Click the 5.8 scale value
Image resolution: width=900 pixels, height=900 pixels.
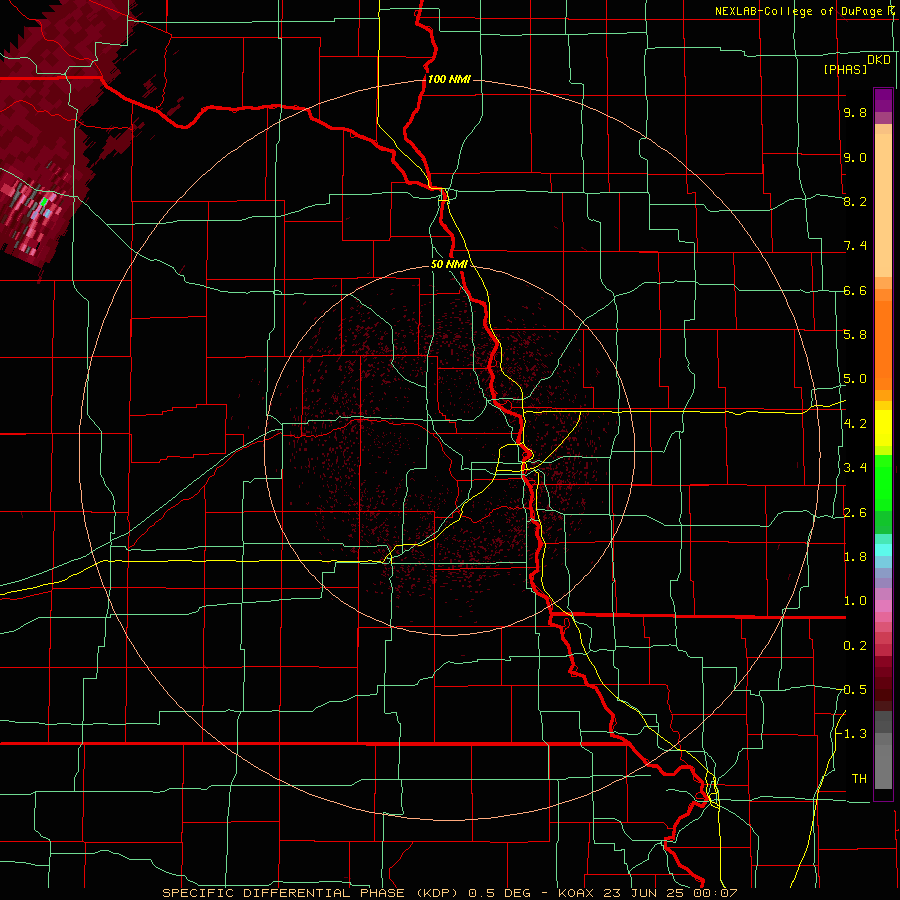coord(855,335)
